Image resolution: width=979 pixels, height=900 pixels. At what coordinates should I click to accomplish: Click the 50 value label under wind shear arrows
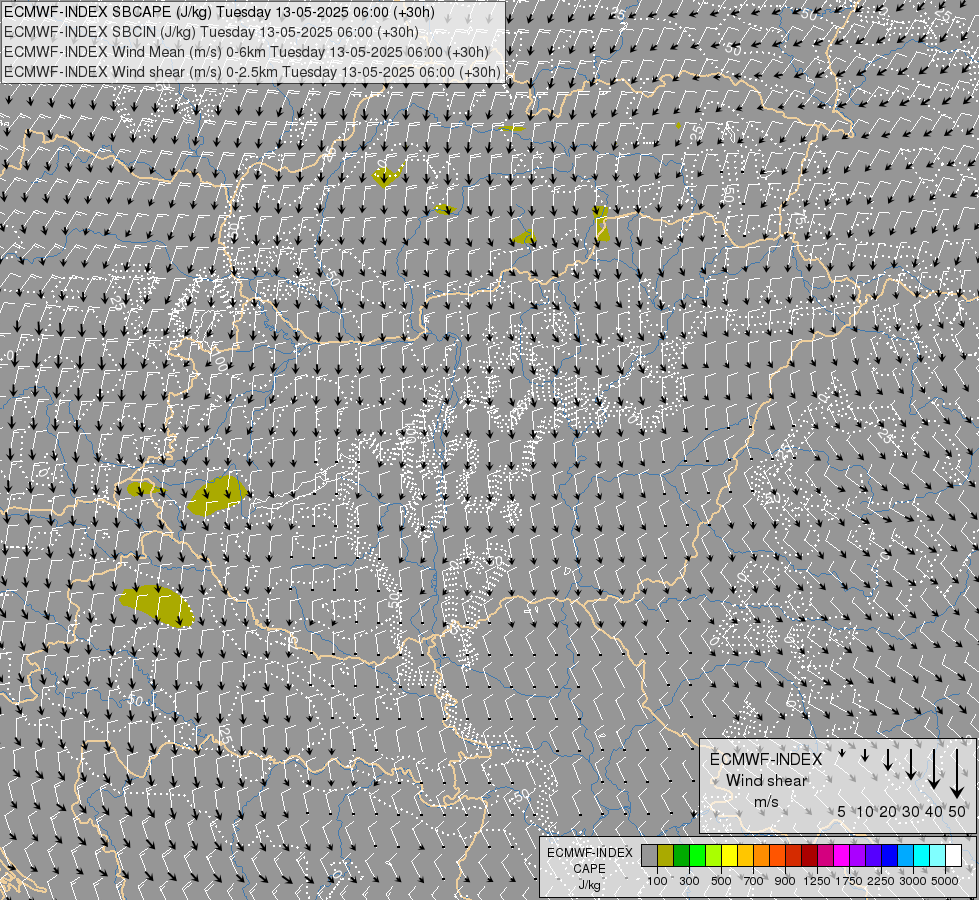click(957, 811)
